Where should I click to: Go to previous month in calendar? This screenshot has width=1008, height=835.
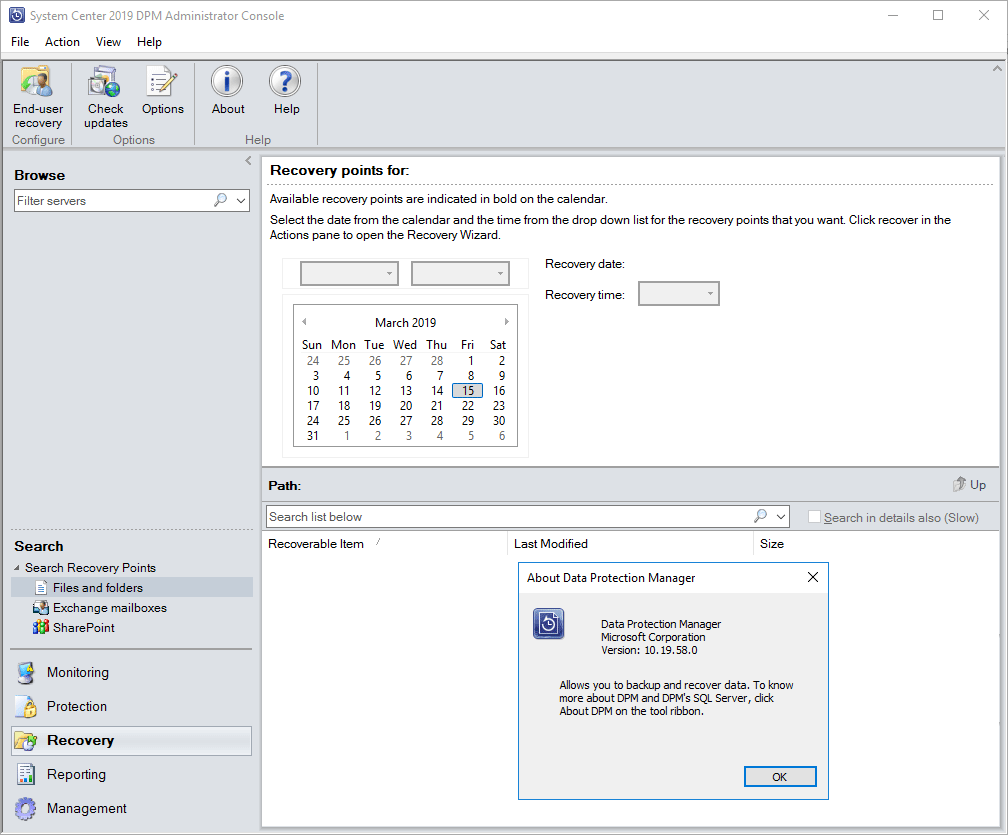pyautogui.click(x=304, y=321)
